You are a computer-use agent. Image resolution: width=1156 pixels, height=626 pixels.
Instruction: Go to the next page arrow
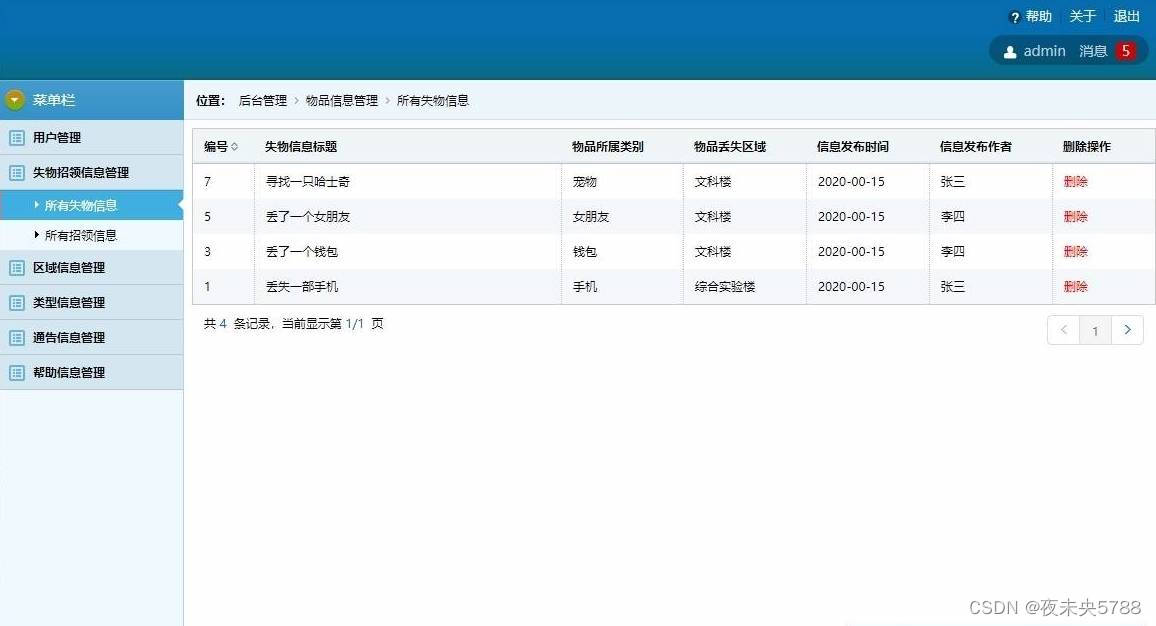pos(1127,330)
